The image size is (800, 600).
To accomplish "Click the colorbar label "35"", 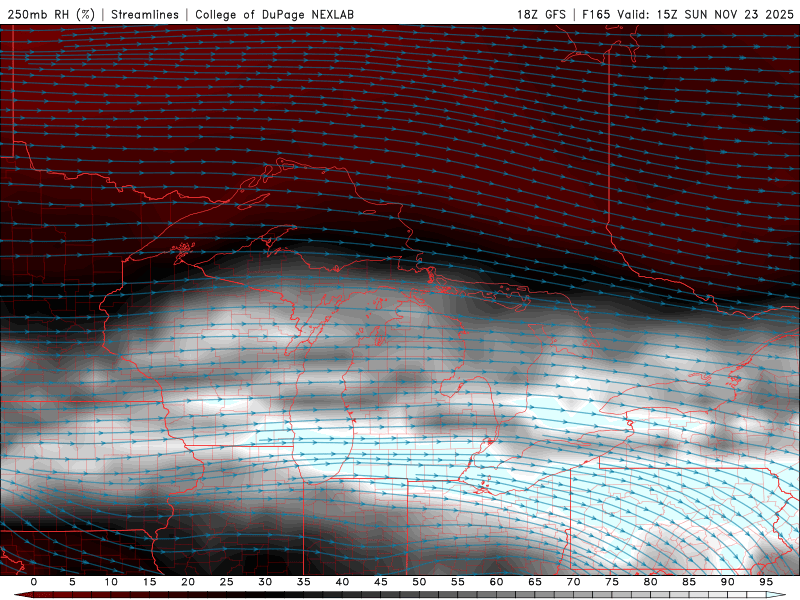I will pos(304,582).
